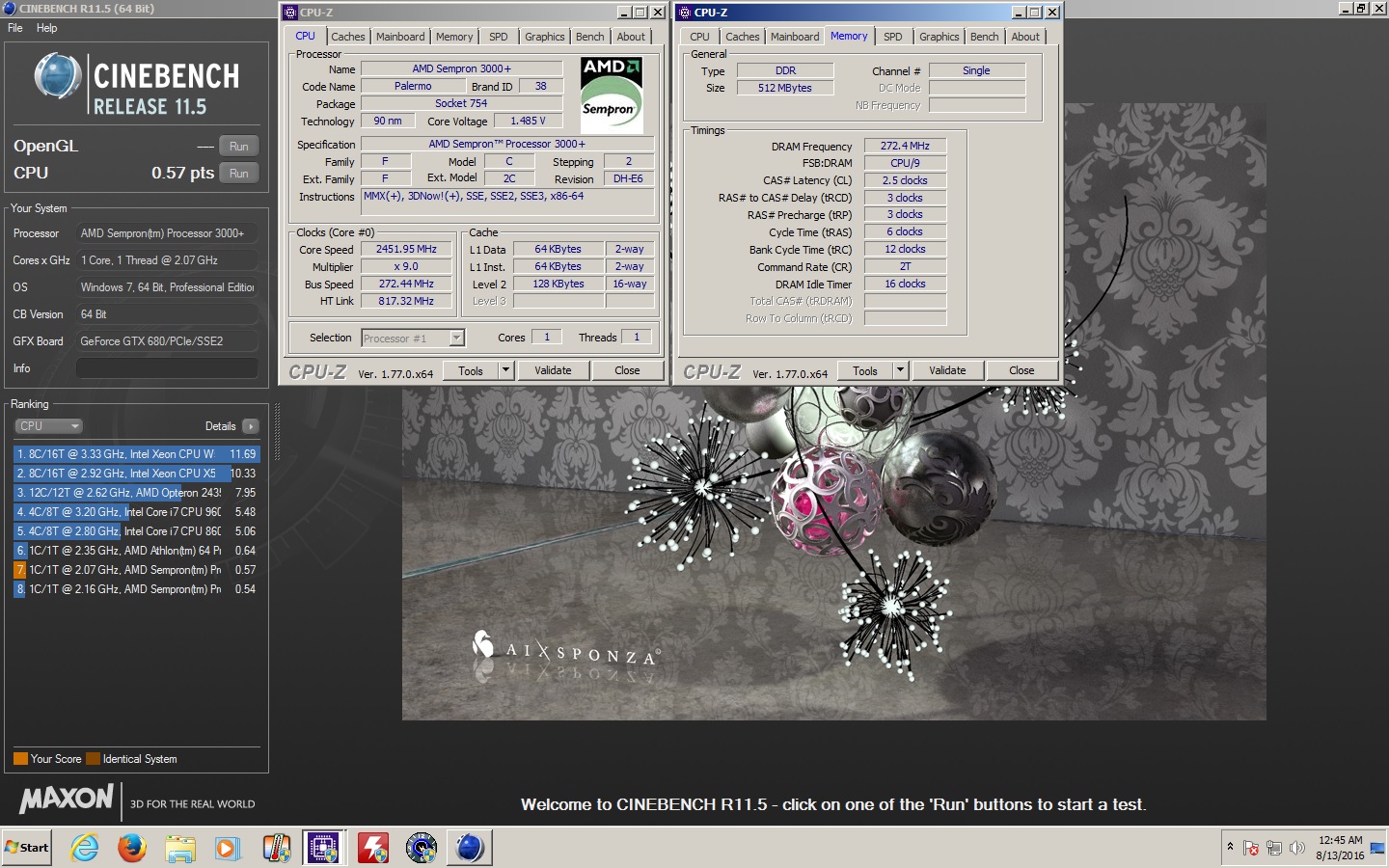Screen dimensions: 1389x868
Task: Click the Cinebench title bar icon
Action: pyautogui.click(x=9, y=8)
